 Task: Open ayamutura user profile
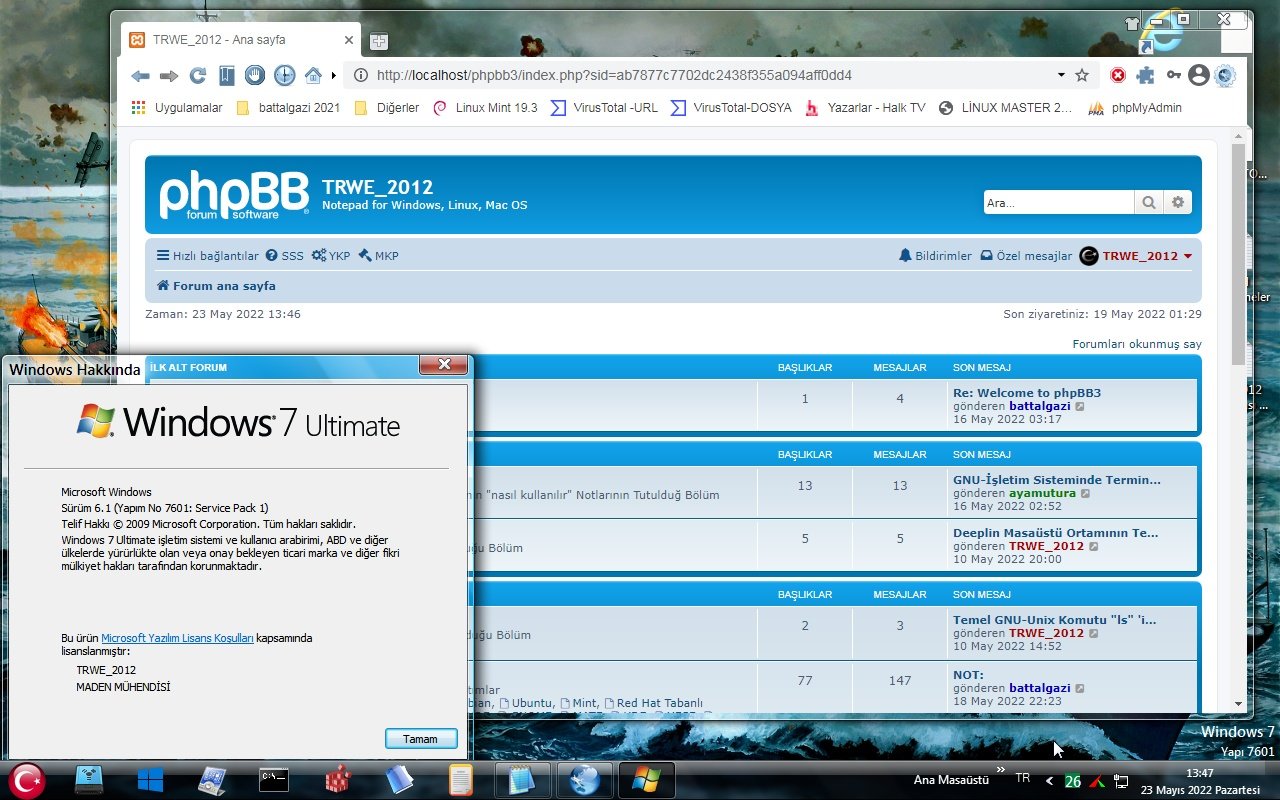point(1042,493)
